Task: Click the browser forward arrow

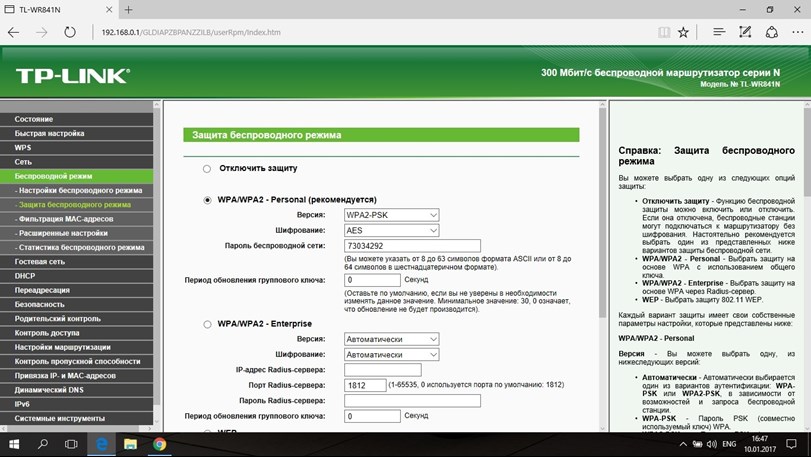Action: coord(41,32)
